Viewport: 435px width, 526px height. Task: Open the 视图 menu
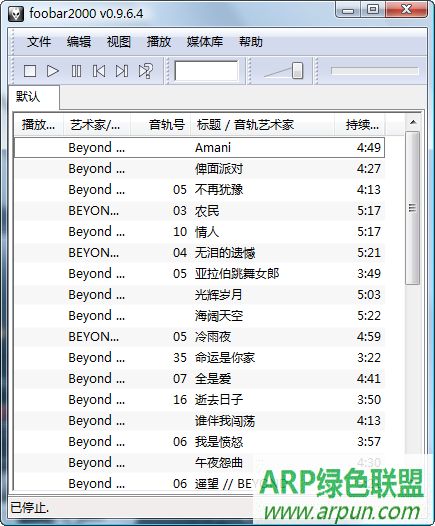coord(119,42)
